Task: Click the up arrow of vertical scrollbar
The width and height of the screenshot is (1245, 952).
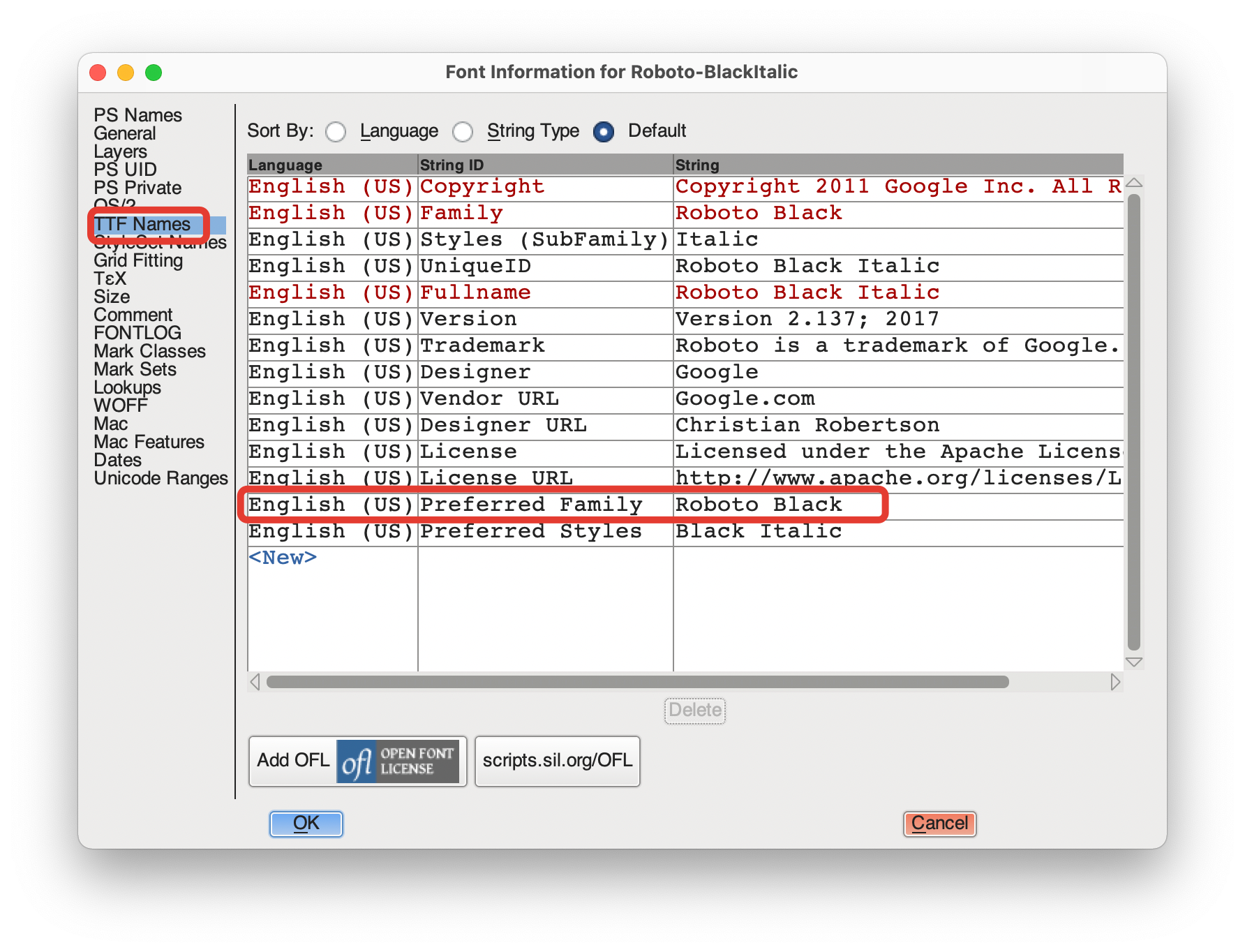Action: point(1134,183)
